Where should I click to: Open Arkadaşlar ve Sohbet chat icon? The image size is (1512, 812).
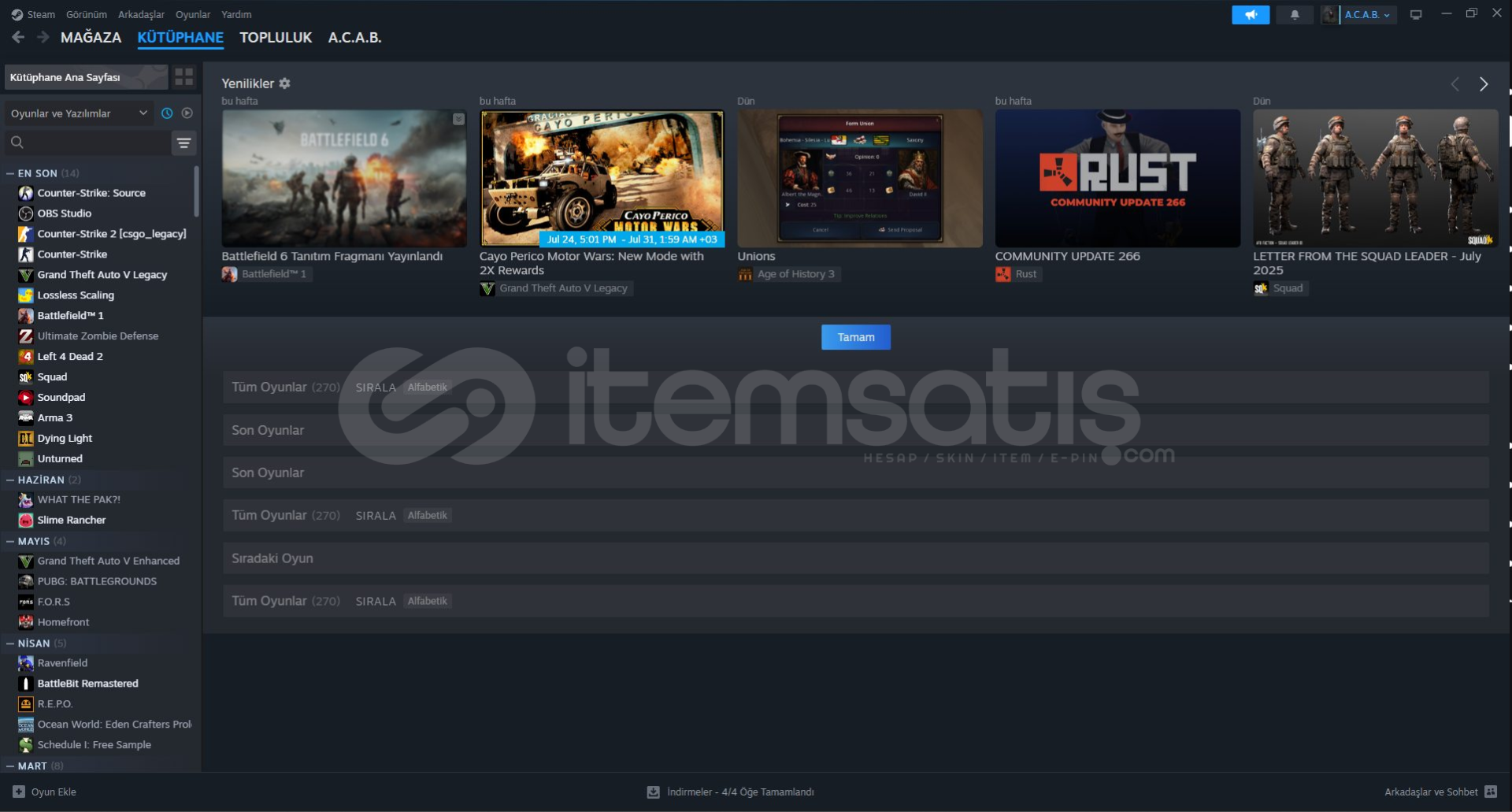point(1491,792)
